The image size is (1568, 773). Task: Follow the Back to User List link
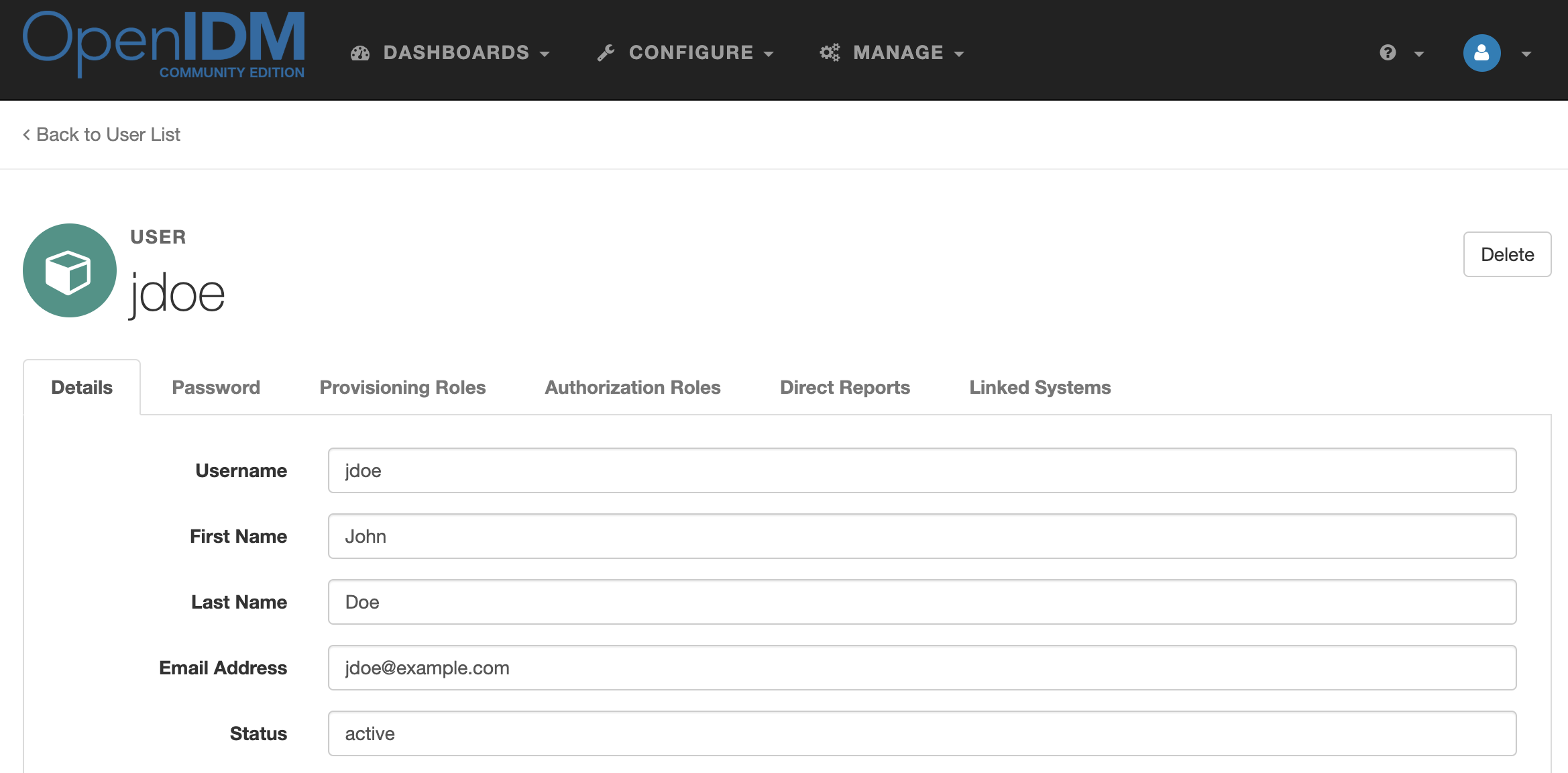coord(108,135)
